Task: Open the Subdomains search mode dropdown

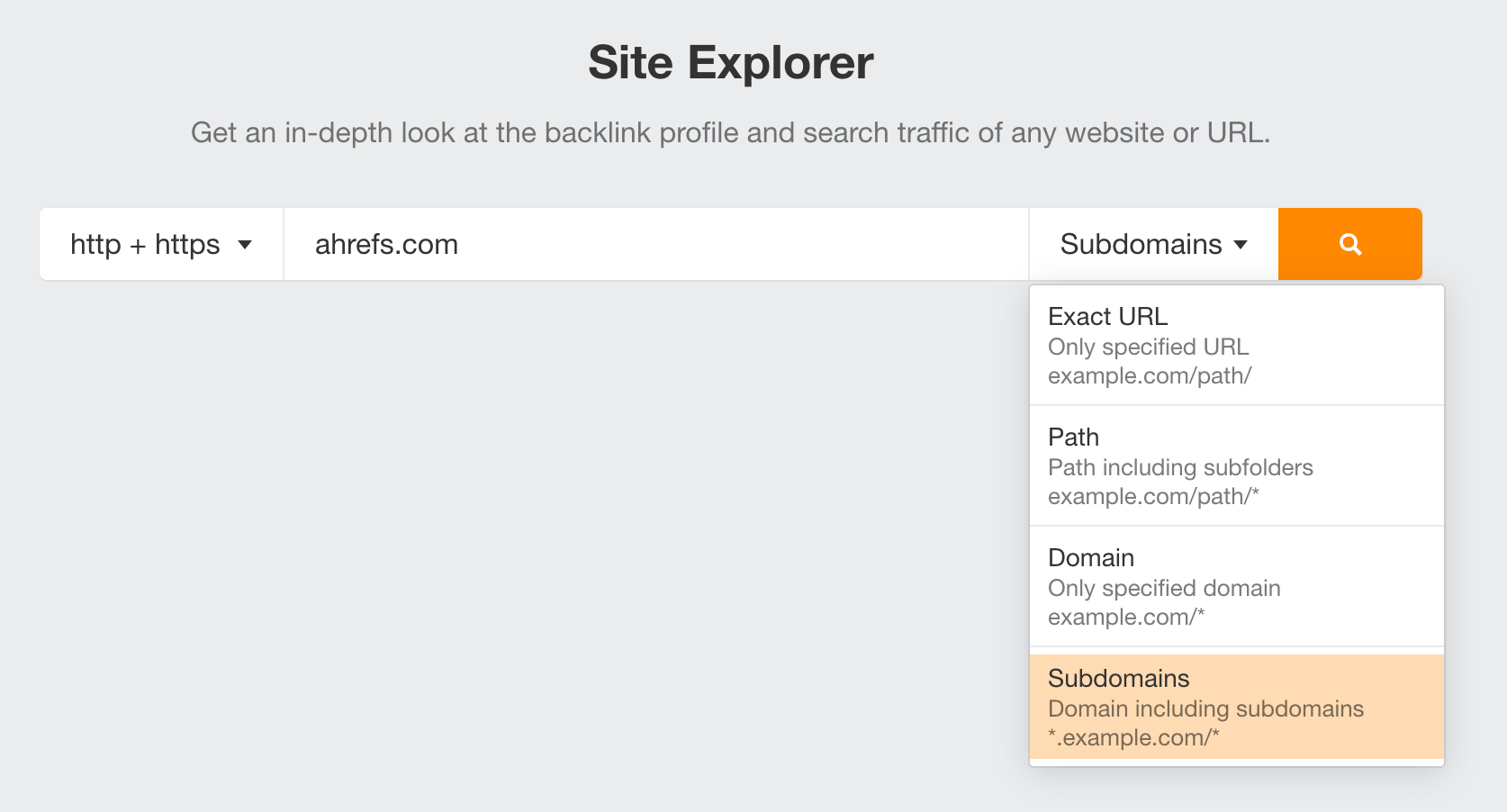Action: tap(1152, 244)
